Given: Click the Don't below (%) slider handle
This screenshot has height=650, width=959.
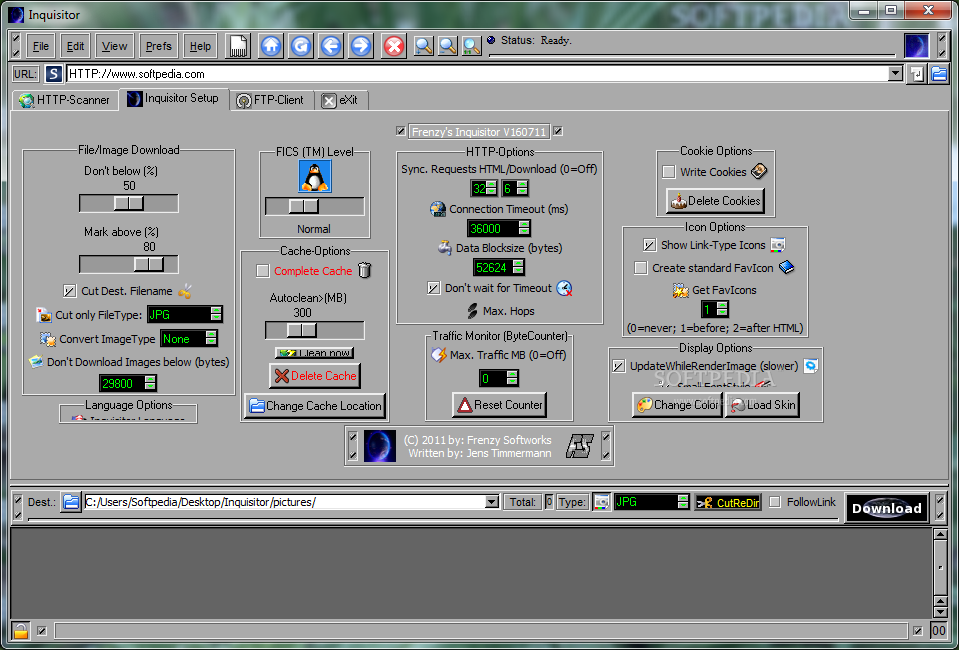Looking at the screenshot, I should [129, 203].
